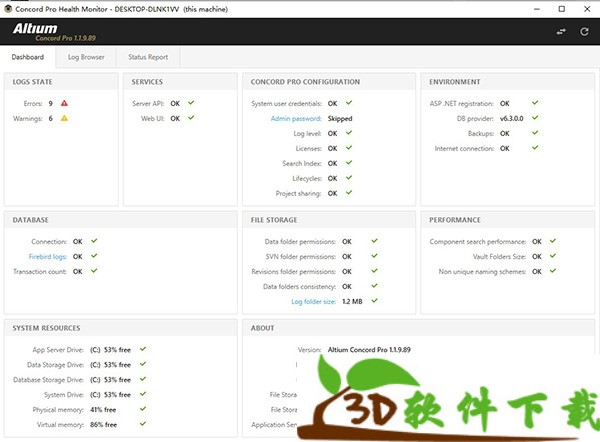Viewport: 600px width, 442px height.
Task: Click the Backups check mark
Action: [535, 133]
